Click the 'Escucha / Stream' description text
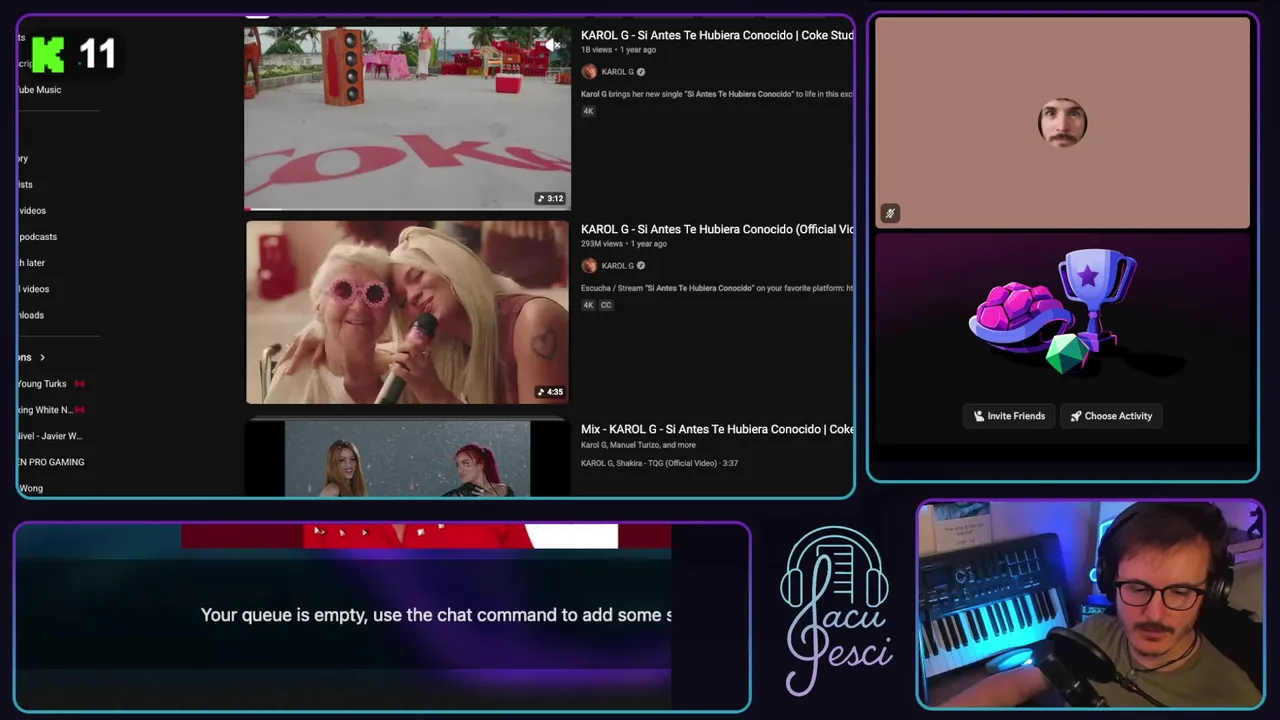This screenshot has width=1280, height=720. (717, 288)
